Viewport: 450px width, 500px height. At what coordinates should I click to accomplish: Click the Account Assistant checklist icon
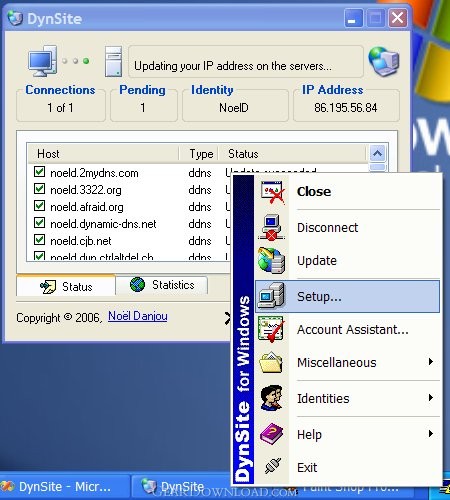(271, 329)
